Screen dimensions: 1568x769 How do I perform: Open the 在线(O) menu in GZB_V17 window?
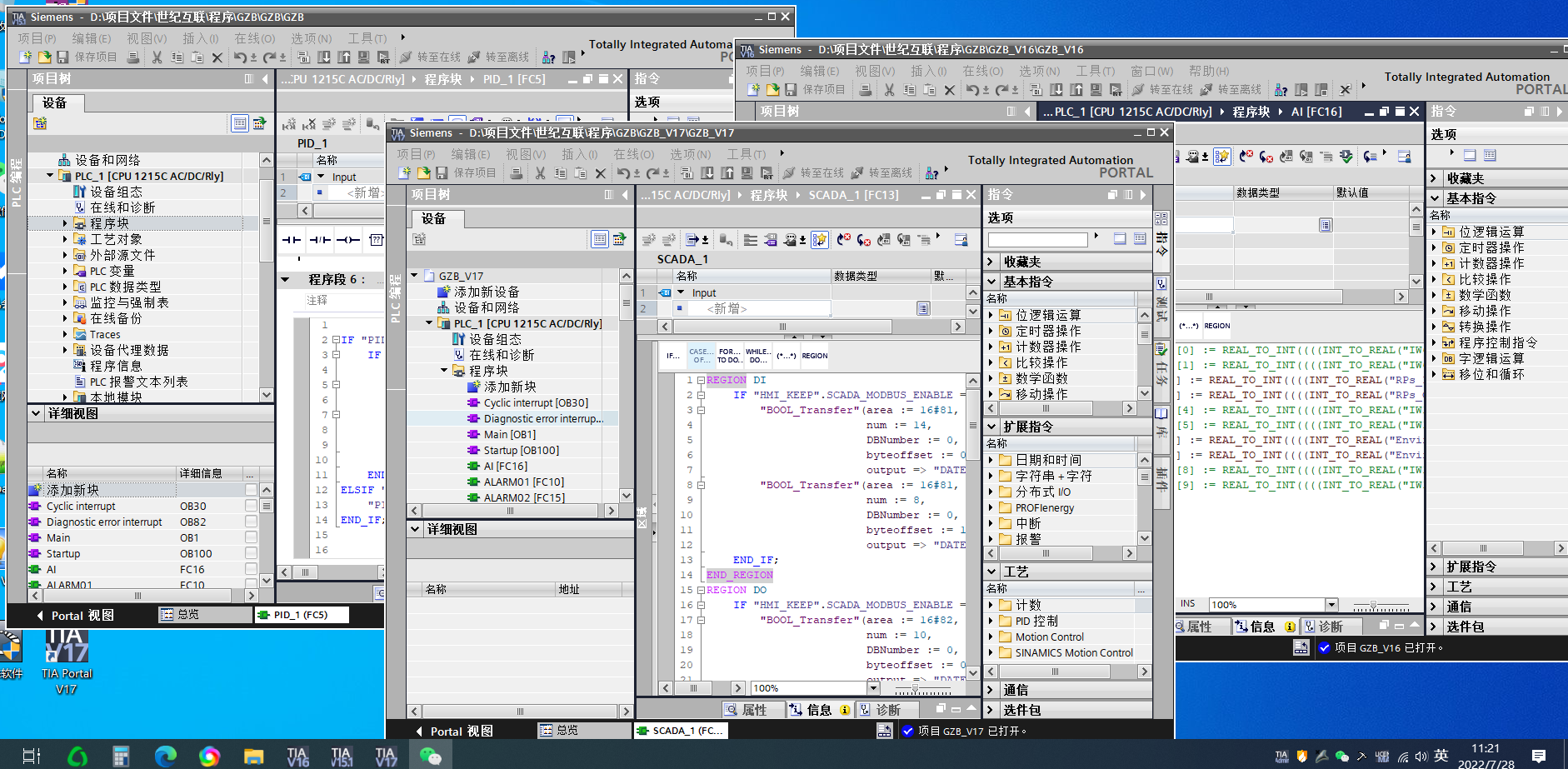633,154
